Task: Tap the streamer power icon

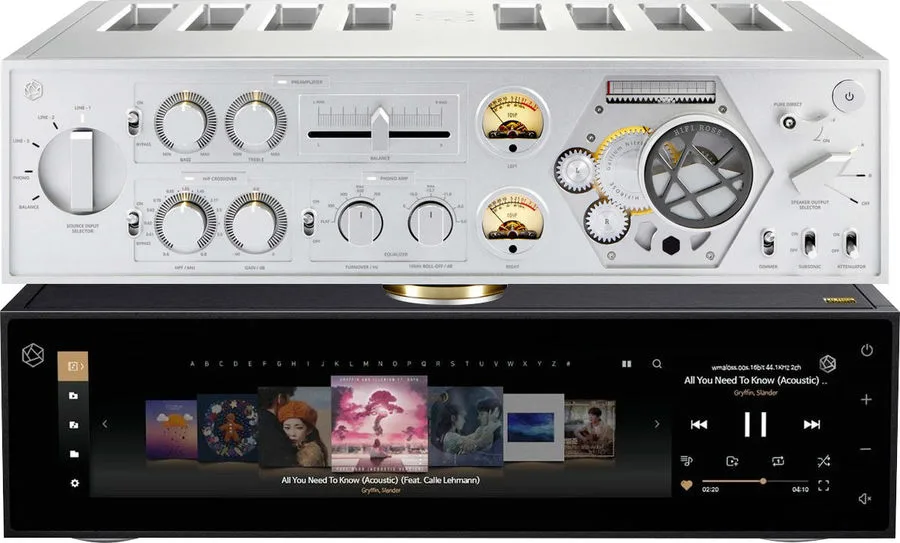Action: tap(867, 350)
